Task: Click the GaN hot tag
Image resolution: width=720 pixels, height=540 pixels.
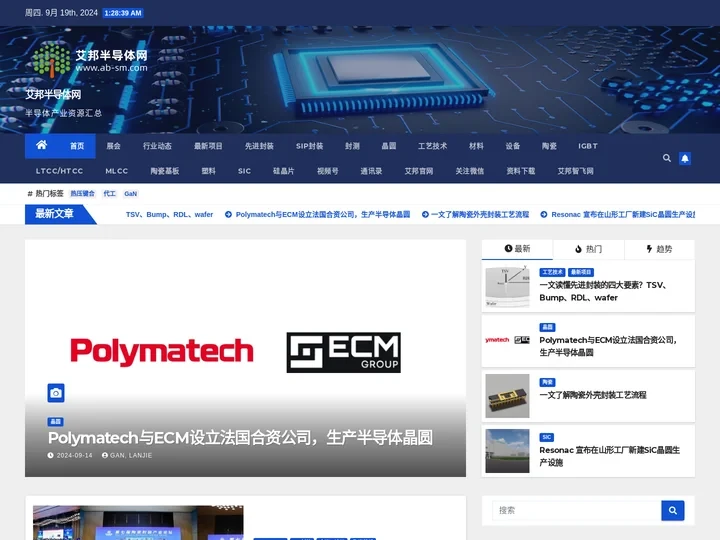Action: click(x=130, y=194)
